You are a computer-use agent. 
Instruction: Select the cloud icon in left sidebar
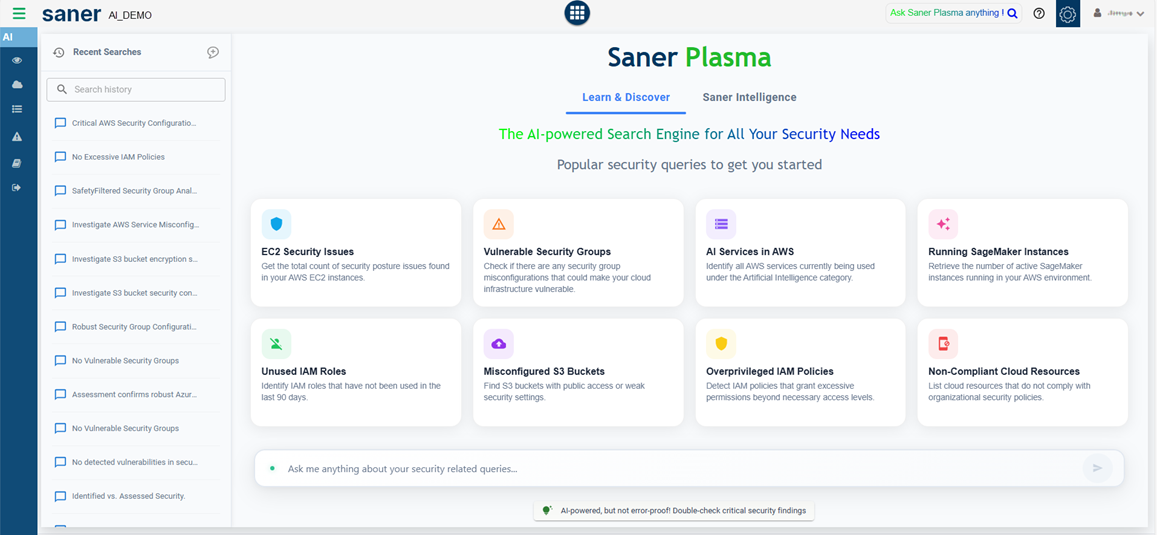pos(17,85)
